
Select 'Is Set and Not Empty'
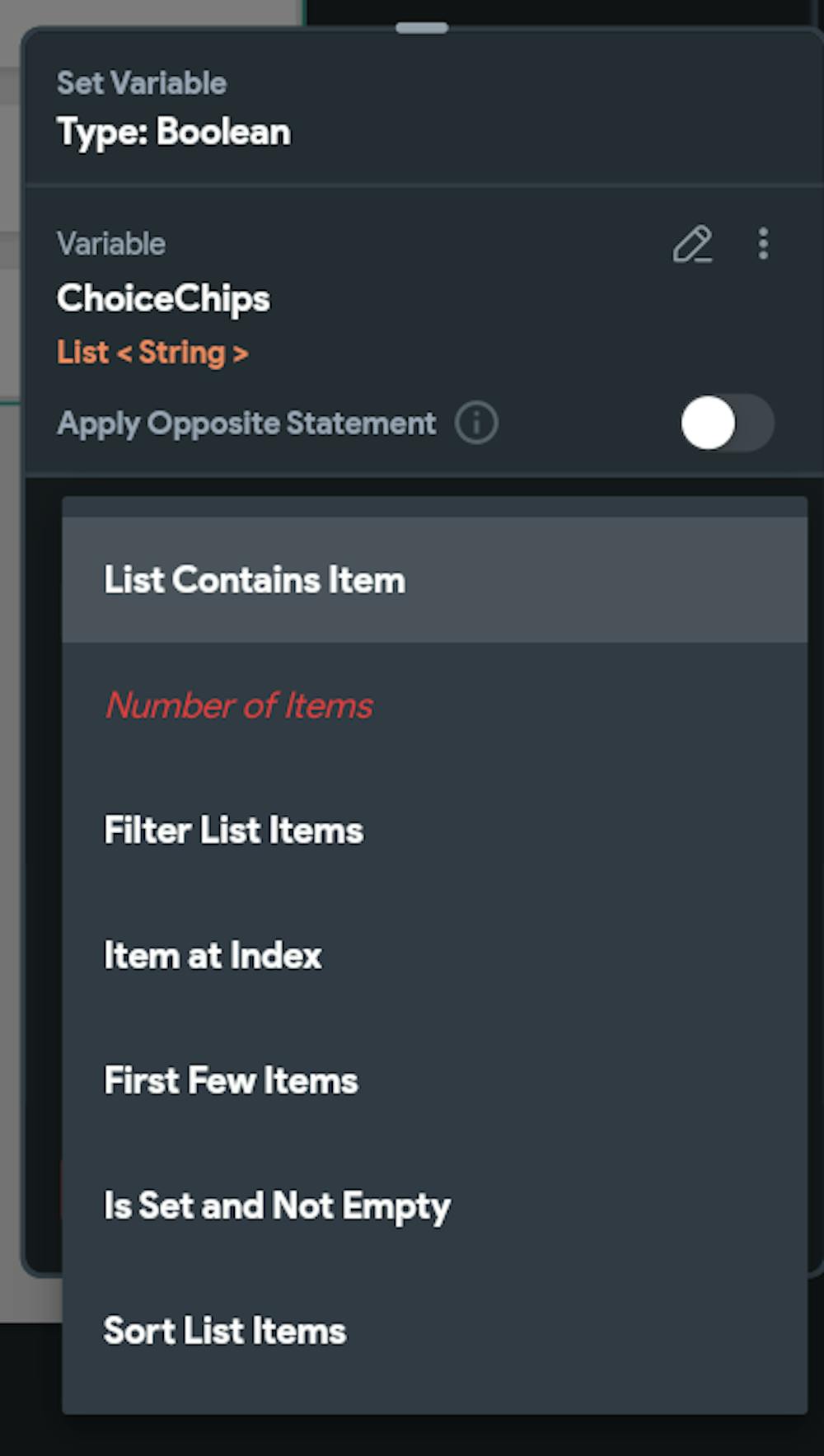pos(277,1206)
